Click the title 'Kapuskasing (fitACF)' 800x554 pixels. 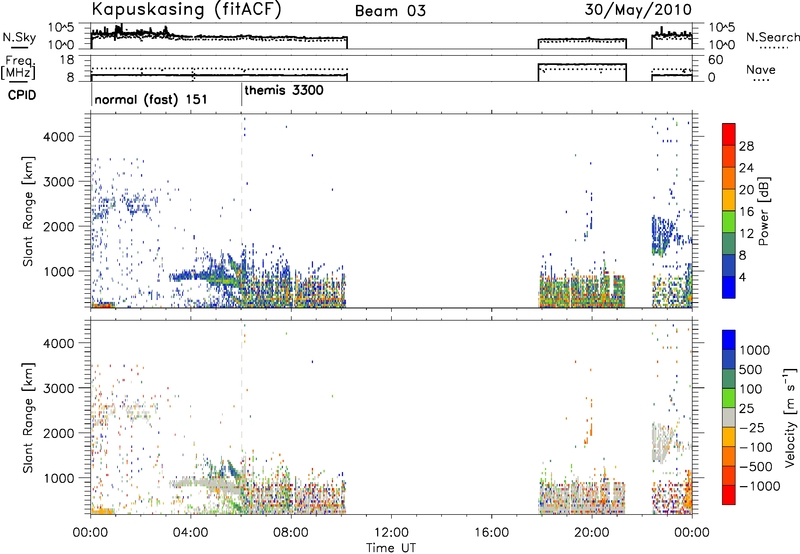(186, 10)
